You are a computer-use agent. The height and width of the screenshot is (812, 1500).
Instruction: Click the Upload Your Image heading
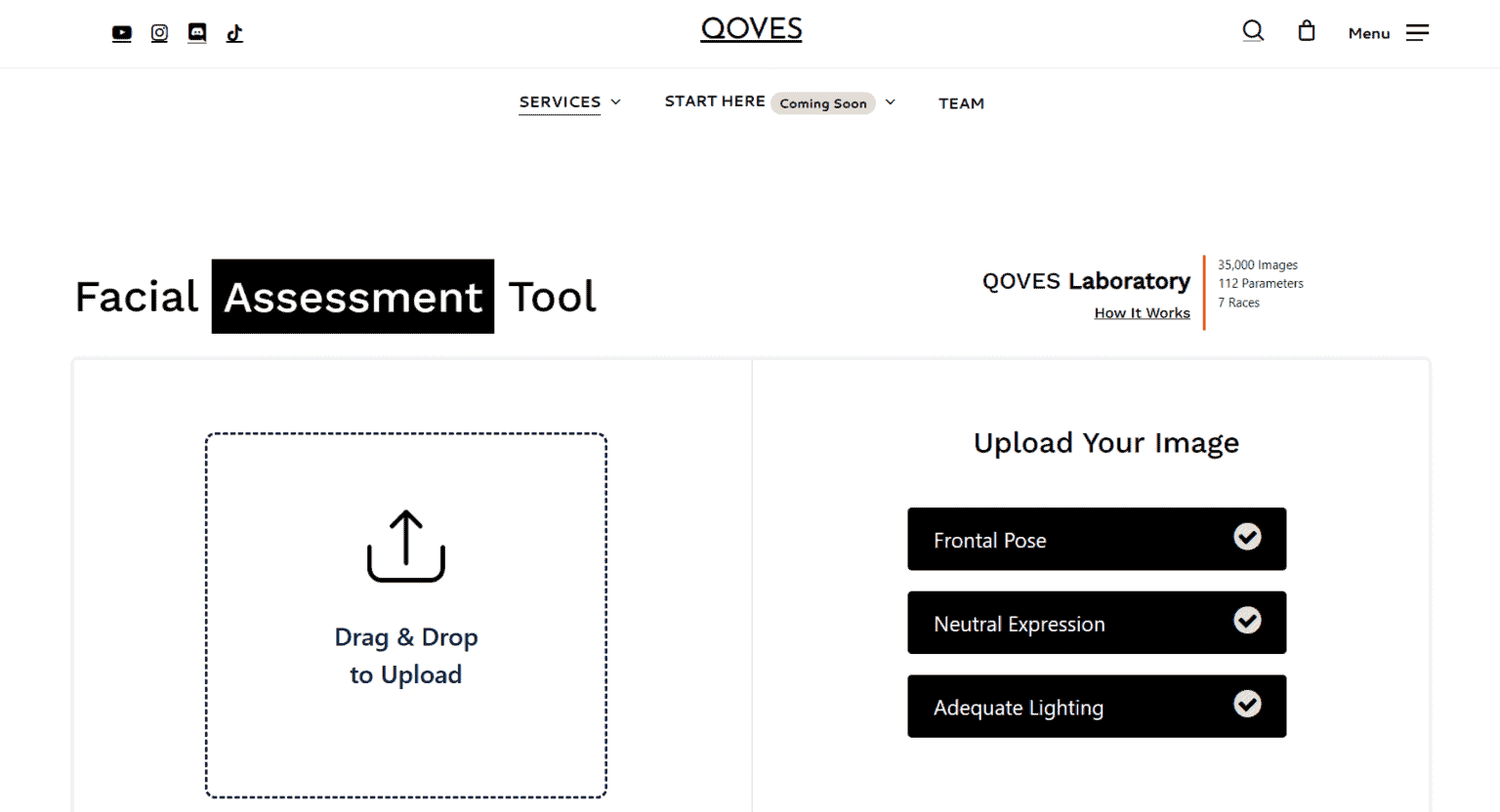1106,443
